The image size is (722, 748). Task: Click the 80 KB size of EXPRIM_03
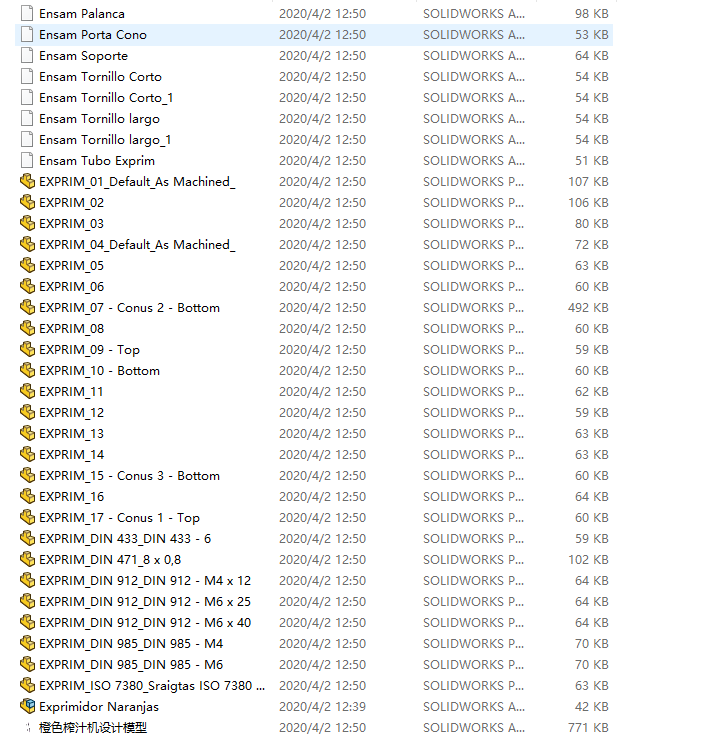click(x=592, y=224)
